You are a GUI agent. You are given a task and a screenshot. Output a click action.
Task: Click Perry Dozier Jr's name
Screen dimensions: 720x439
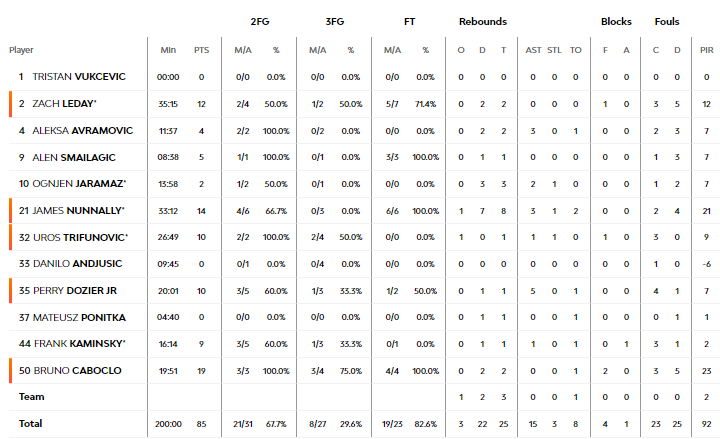(74, 291)
